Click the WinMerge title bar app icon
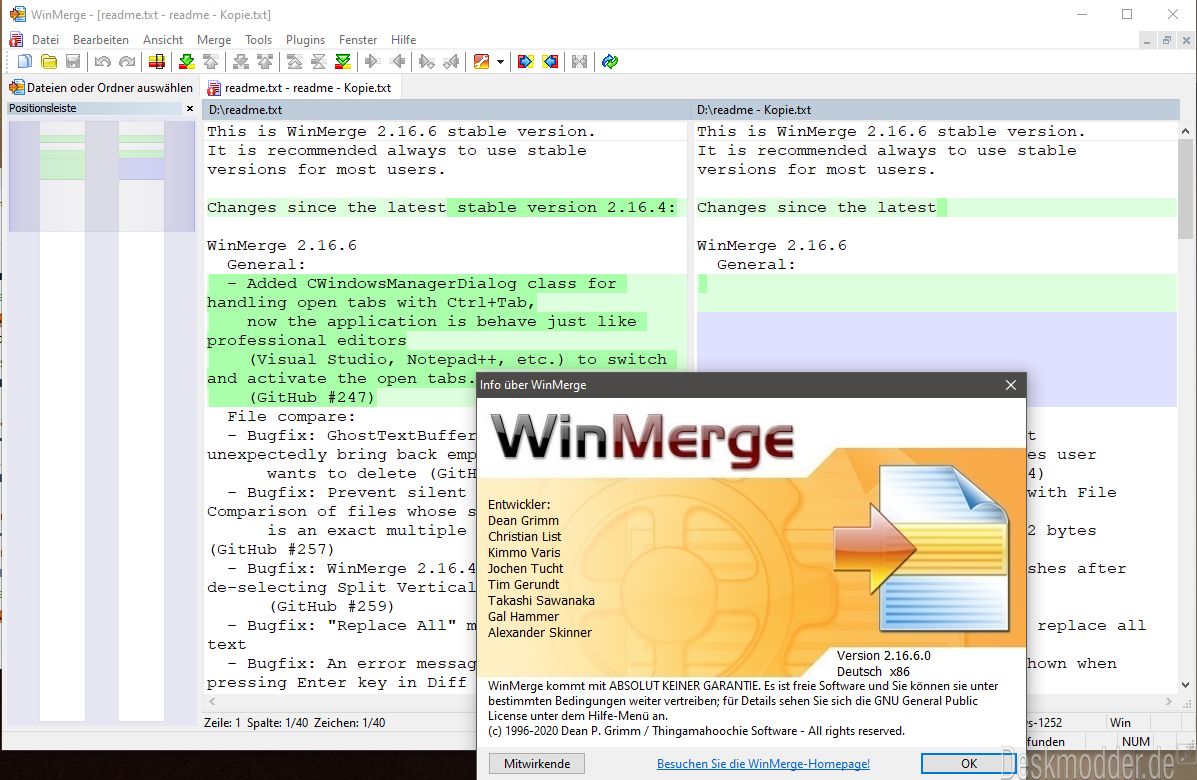 [x=17, y=14]
